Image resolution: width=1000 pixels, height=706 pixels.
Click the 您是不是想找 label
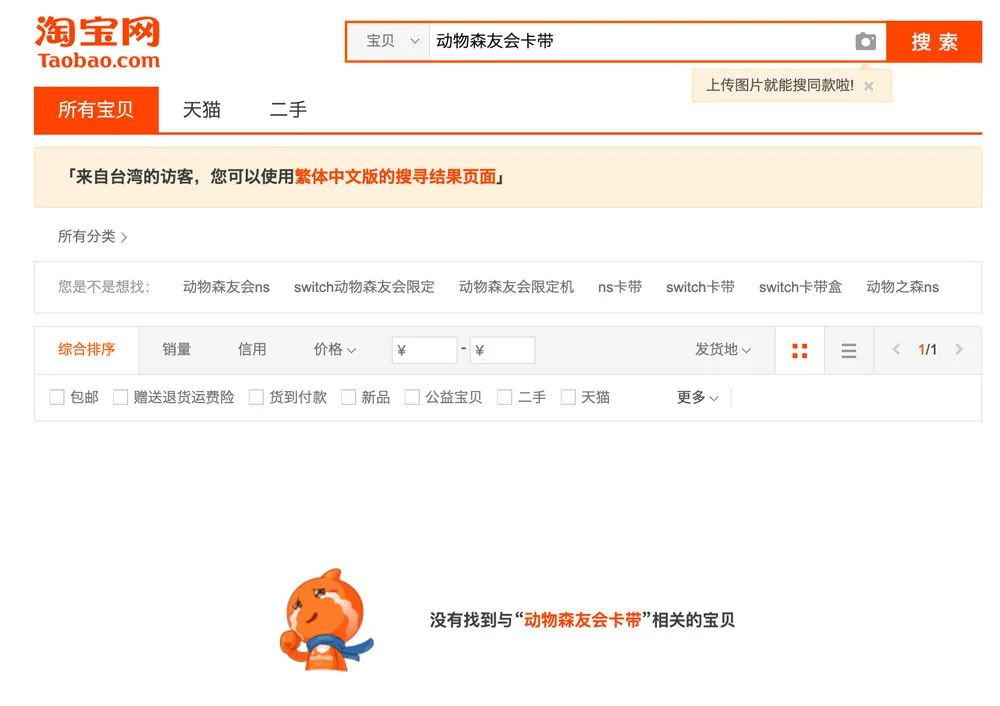point(104,287)
